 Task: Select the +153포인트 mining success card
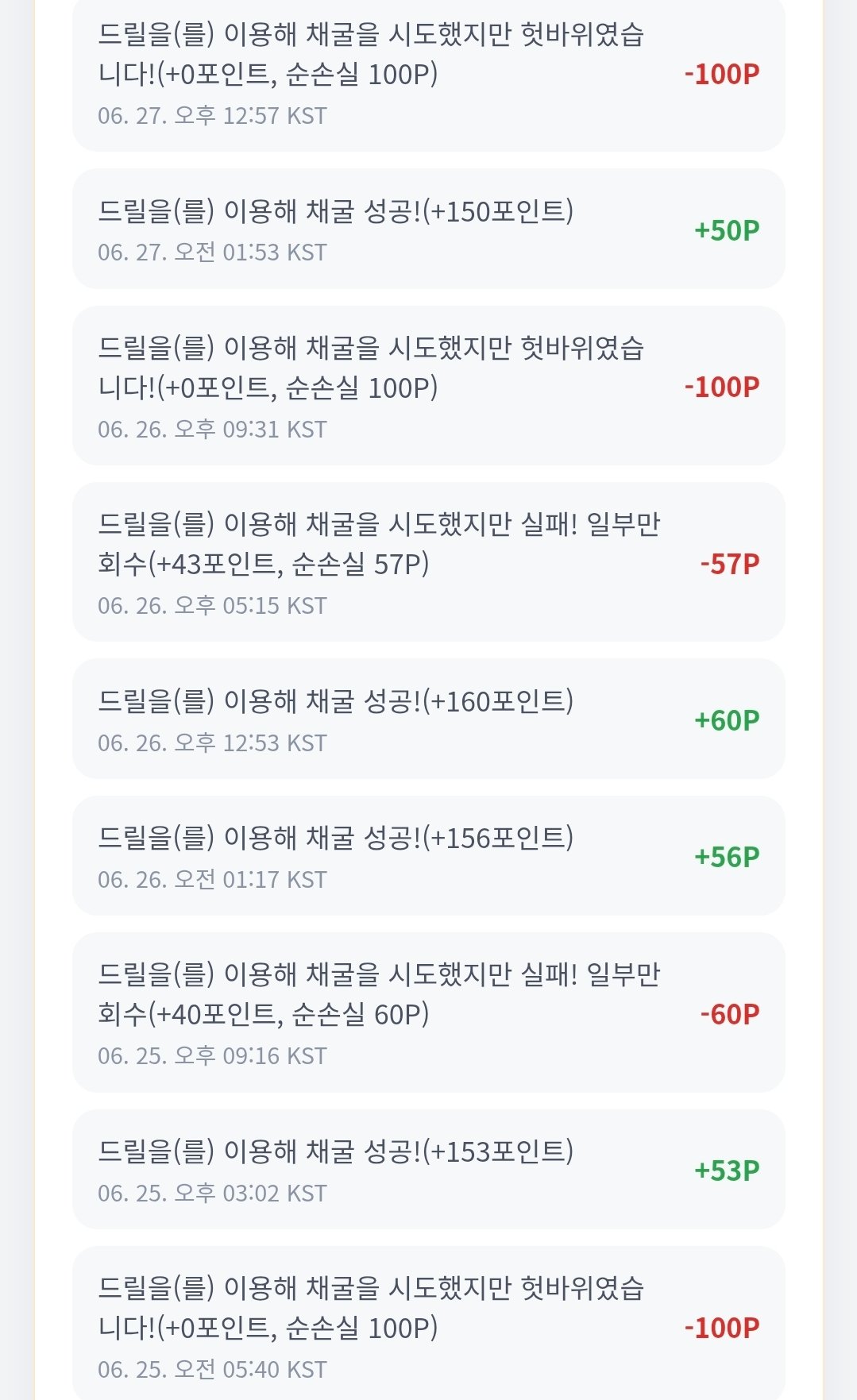(428, 1169)
